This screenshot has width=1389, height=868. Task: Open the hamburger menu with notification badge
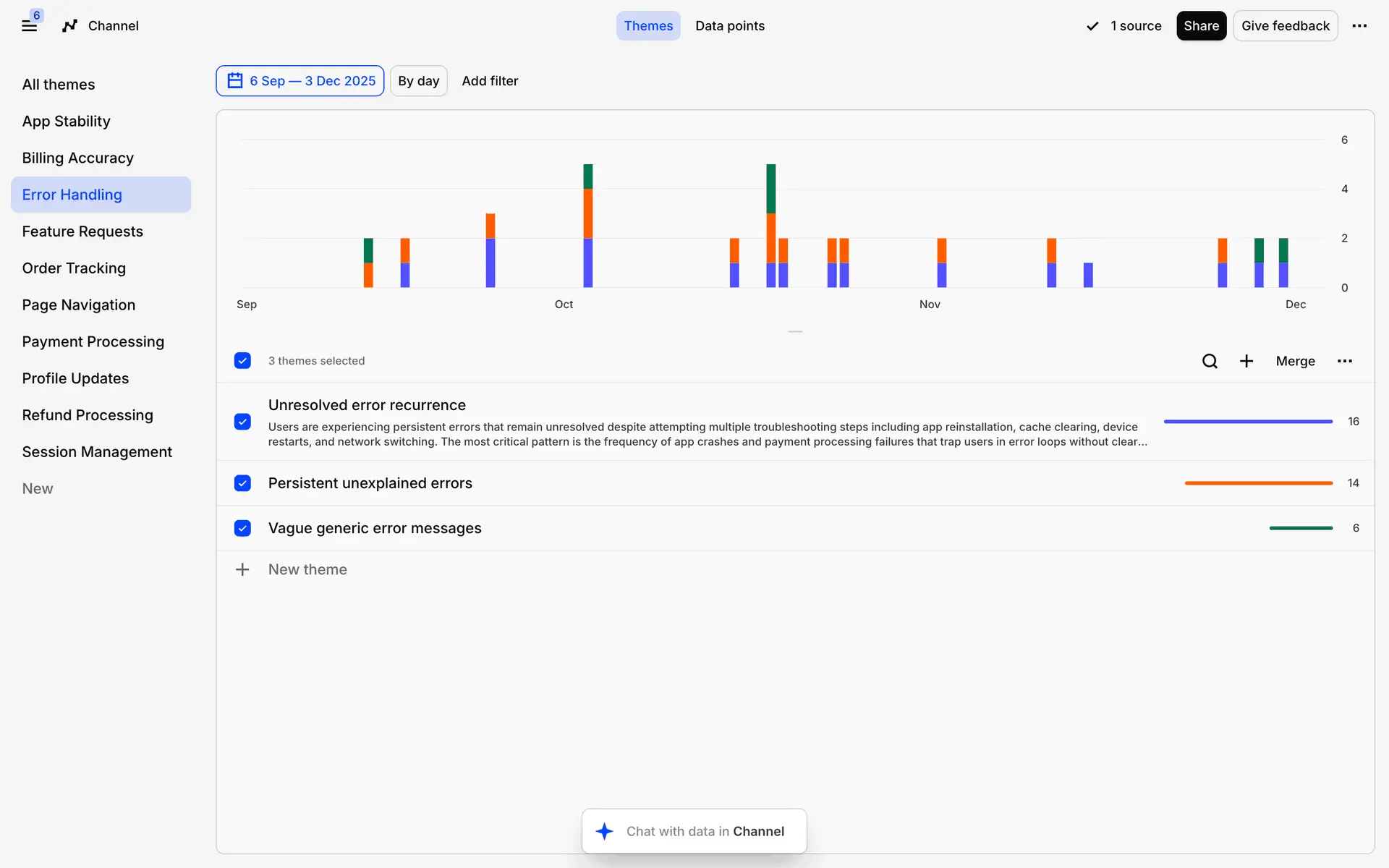pos(30,26)
